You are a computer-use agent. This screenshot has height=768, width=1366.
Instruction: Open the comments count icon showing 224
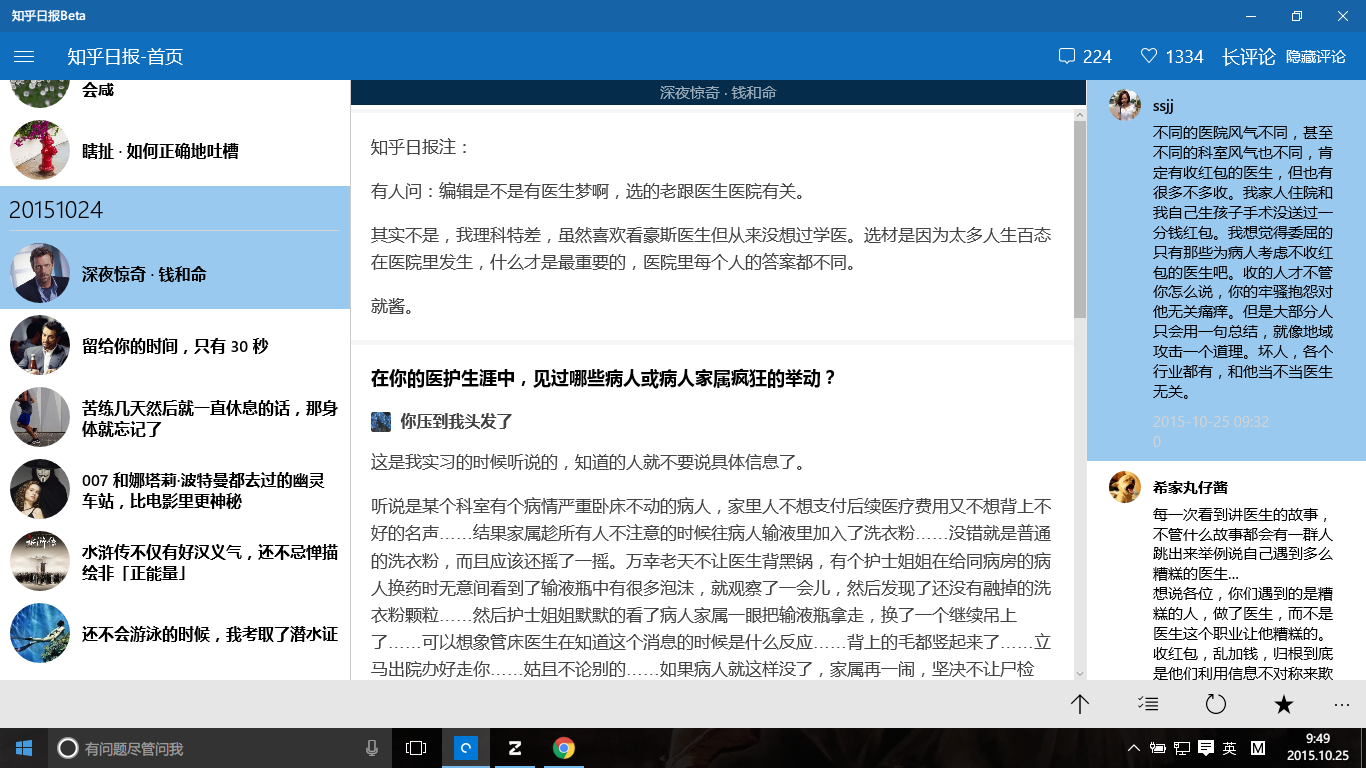tap(1067, 57)
